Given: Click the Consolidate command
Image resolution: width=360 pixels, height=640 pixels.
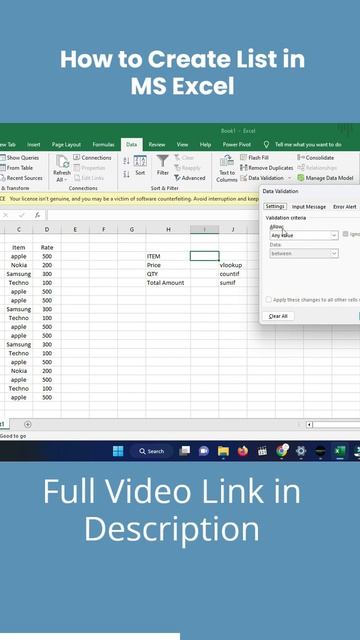Looking at the screenshot, I should point(316,158).
